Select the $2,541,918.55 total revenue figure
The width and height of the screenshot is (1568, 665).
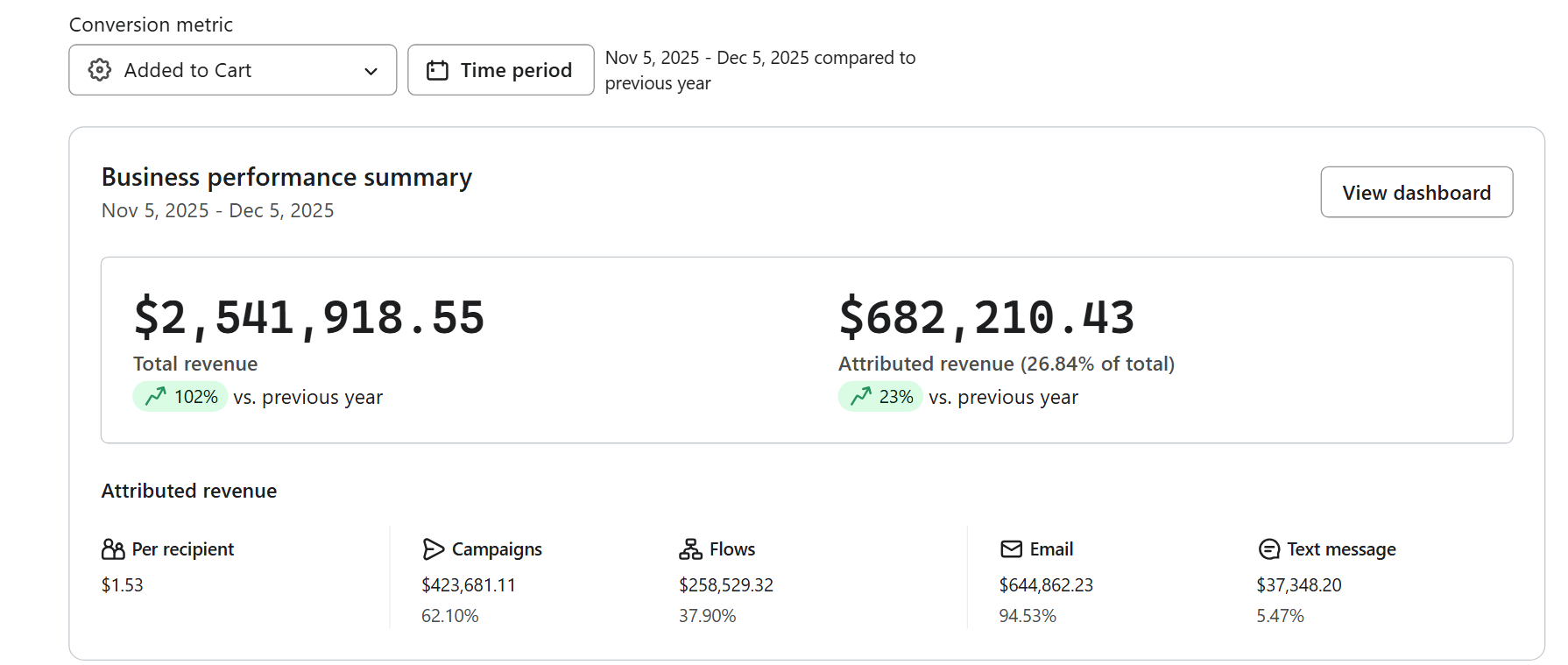(x=308, y=317)
